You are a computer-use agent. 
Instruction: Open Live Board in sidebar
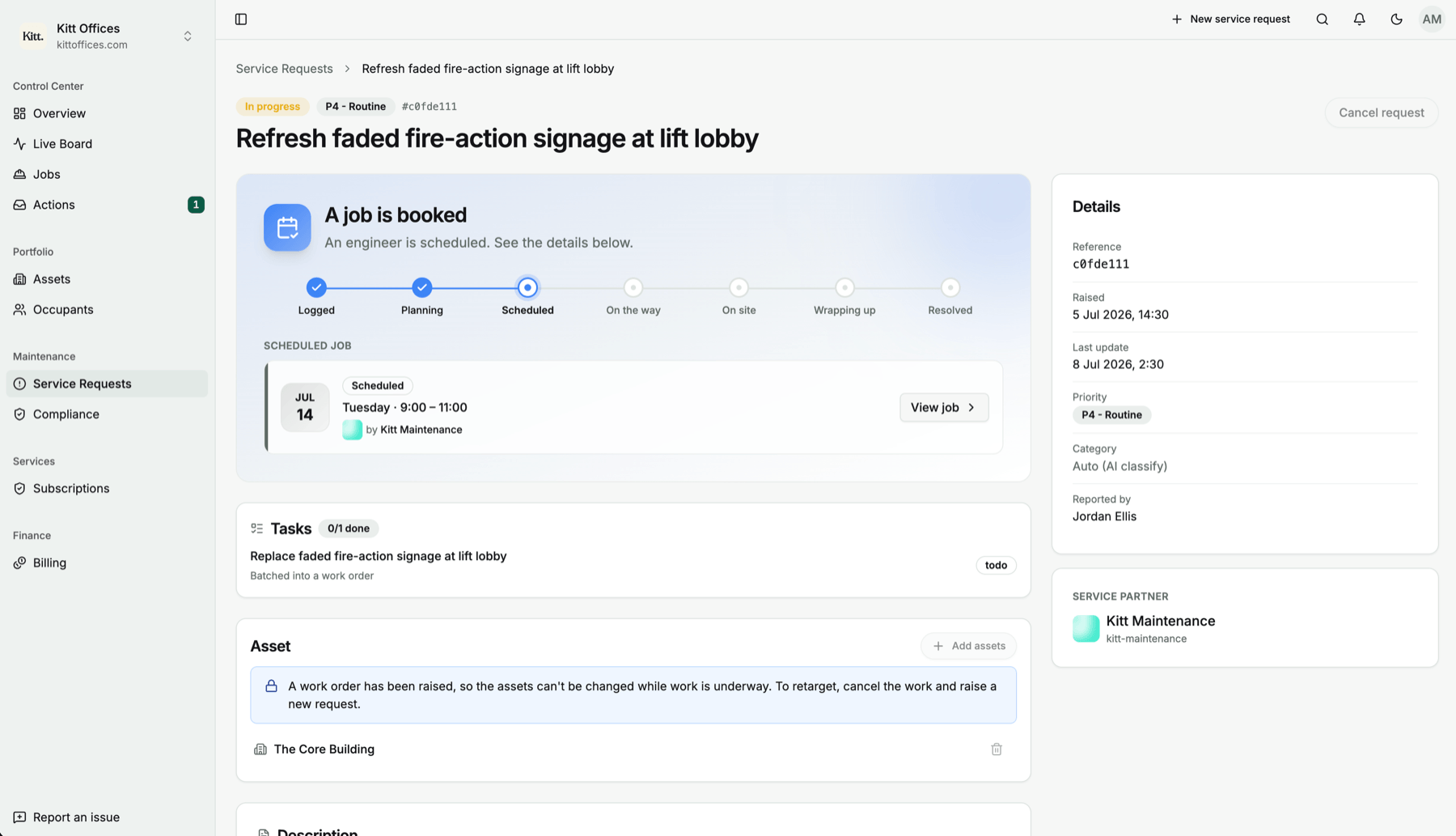click(107, 144)
